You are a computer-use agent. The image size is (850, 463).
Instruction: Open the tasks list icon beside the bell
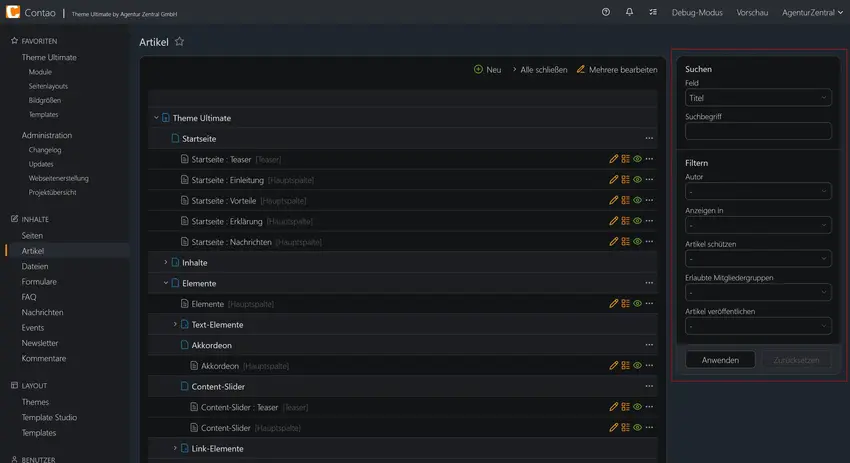(653, 12)
